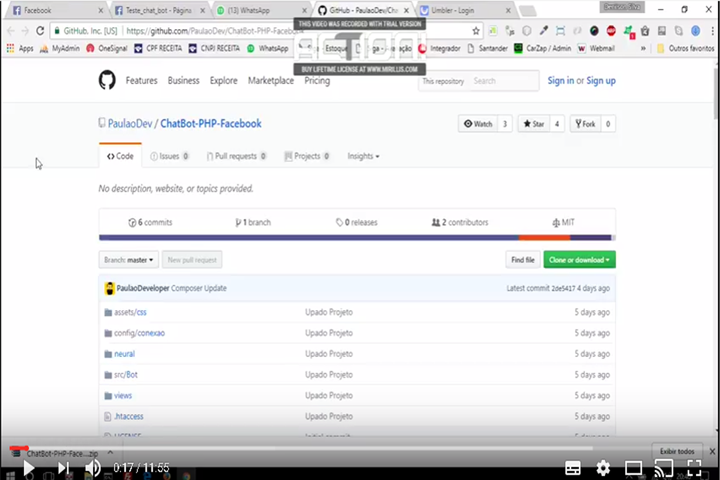720x480 pixels.
Task: Open the Branch master dropdown
Action: coord(129,260)
